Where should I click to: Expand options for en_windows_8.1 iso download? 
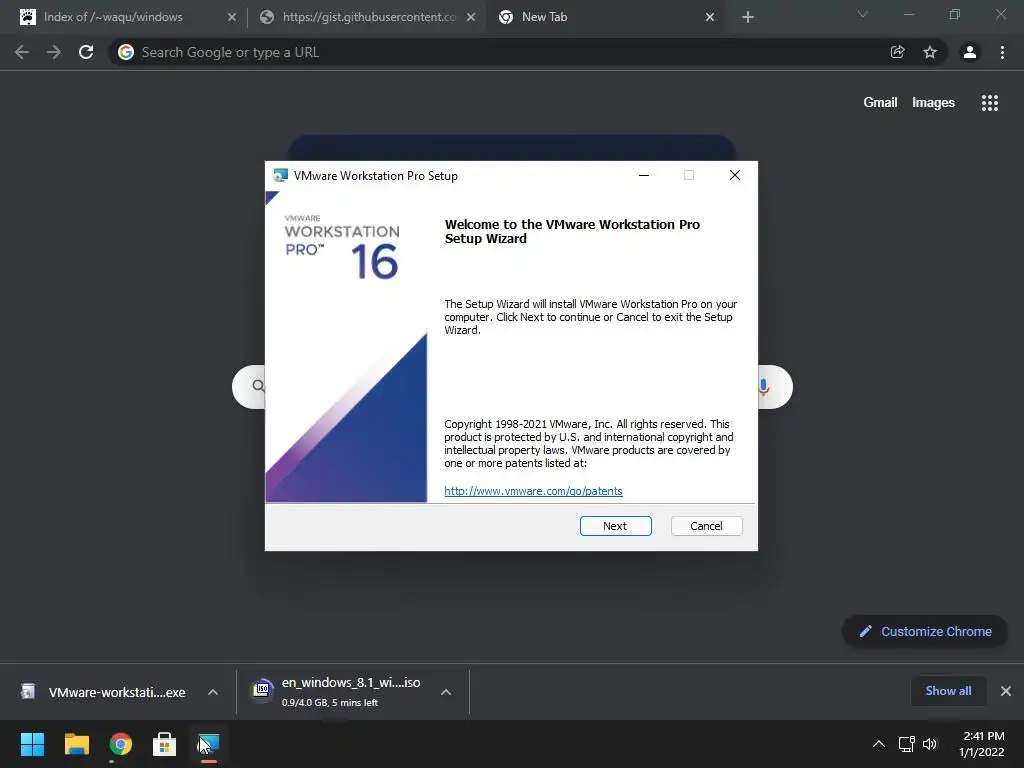(x=446, y=692)
